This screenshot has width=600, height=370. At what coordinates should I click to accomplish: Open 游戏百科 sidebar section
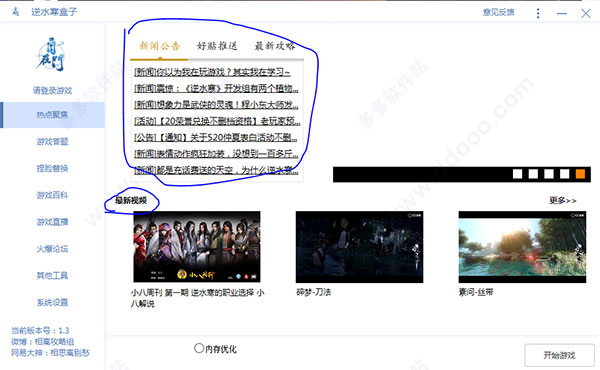52,195
